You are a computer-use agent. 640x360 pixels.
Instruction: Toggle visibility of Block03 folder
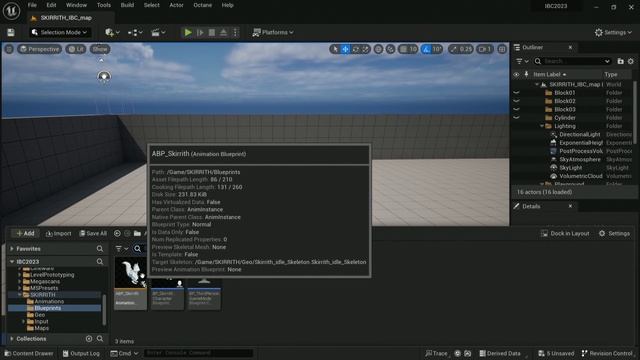coord(516,109)
